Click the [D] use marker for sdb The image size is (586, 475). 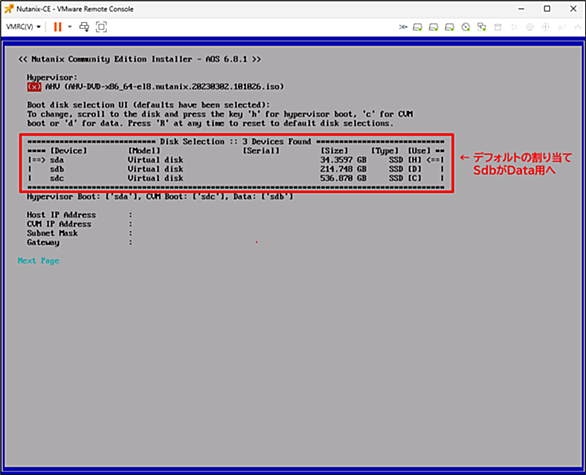(414, 169)
